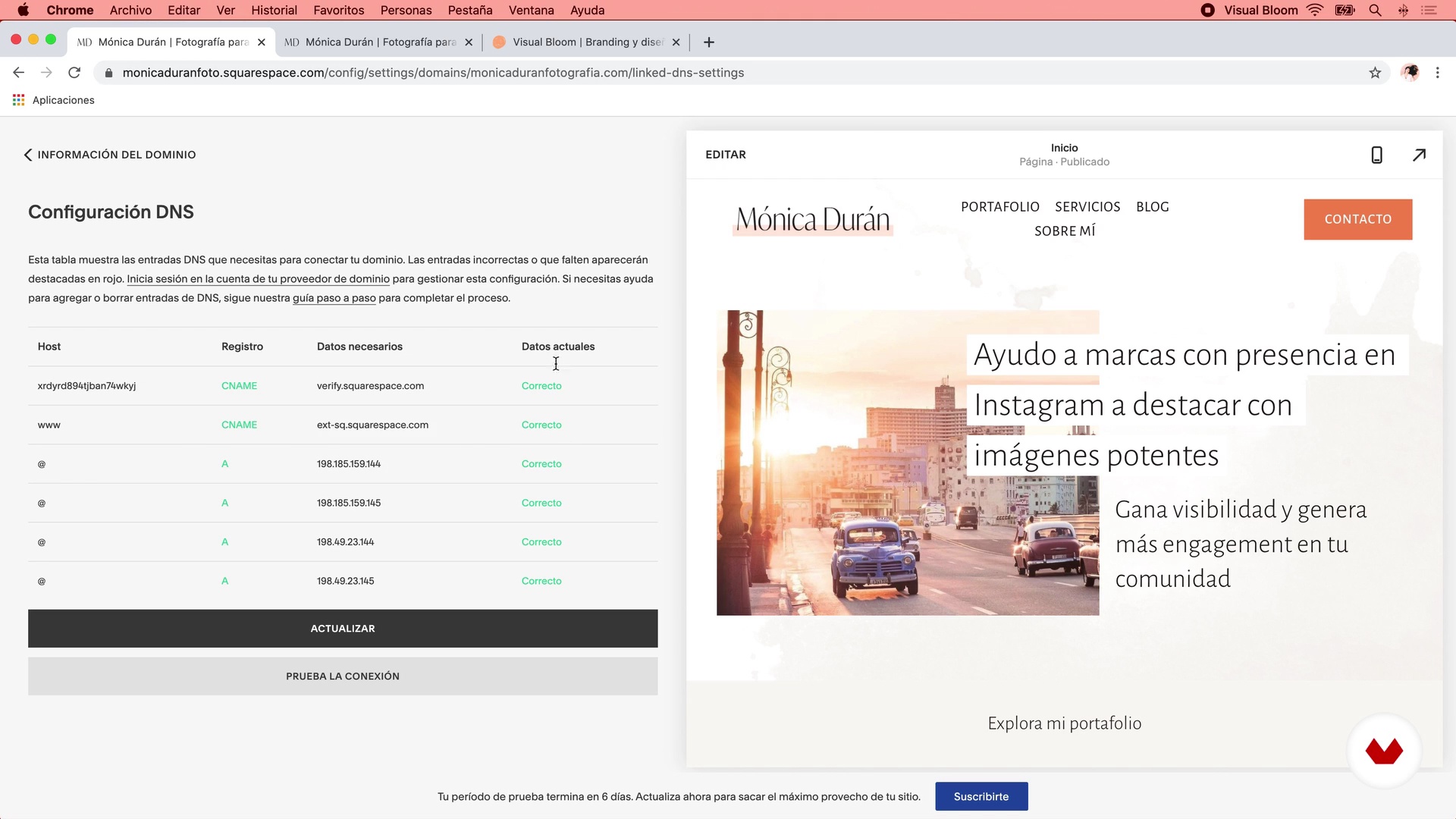Click the Configuración DNS heading
The height and width of the screenshot is (819, 1456).
111,212
